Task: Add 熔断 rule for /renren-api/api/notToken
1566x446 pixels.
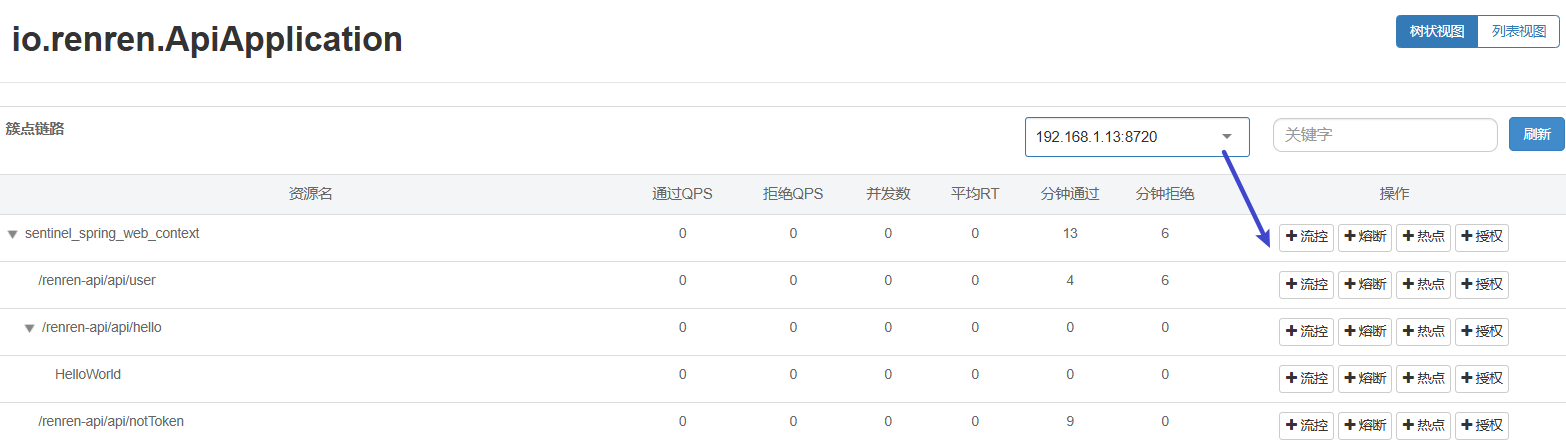Action: [x=1365, y=425]
